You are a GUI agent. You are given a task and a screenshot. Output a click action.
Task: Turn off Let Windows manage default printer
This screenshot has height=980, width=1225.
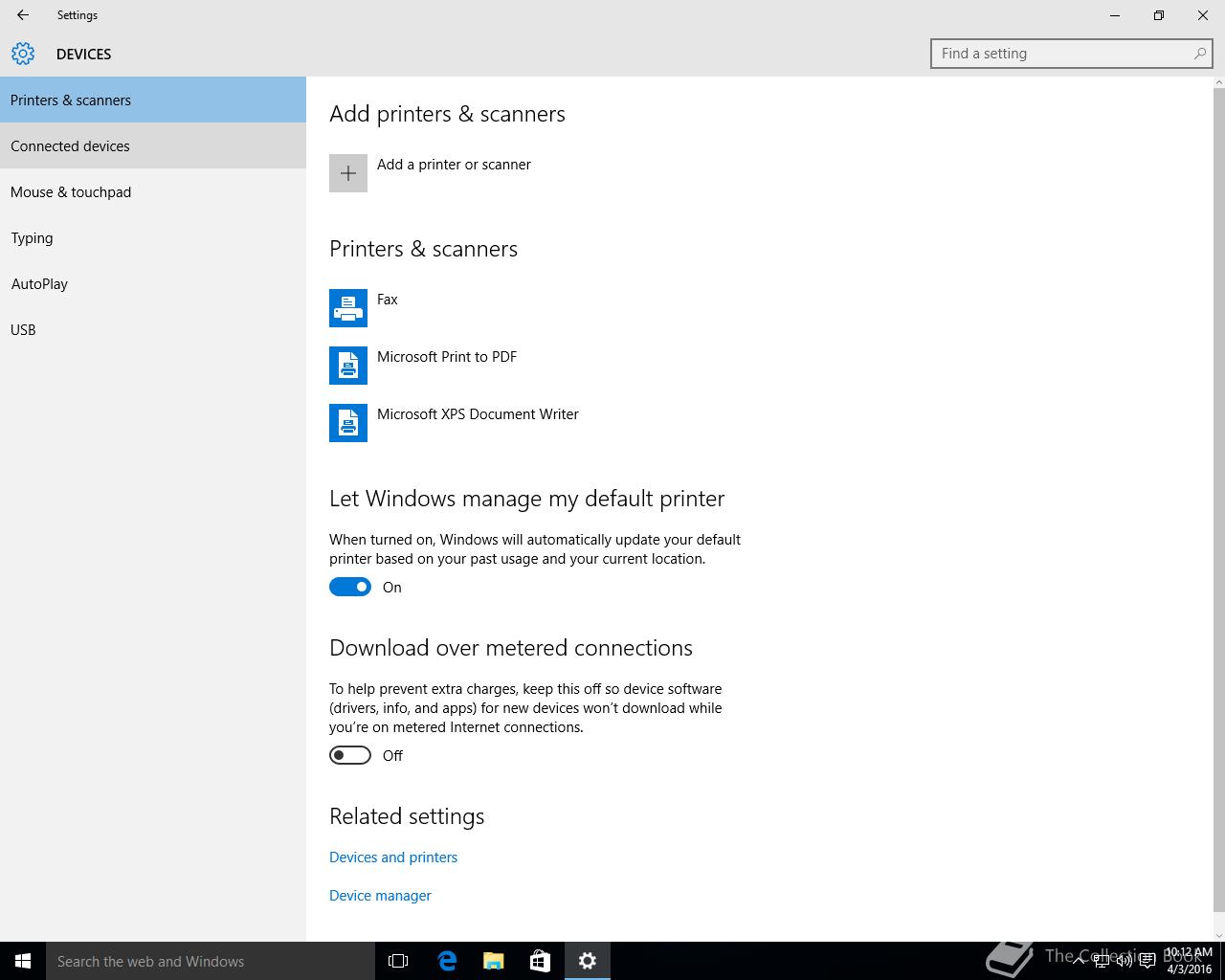pyautogui.click(x=350, y=587)
